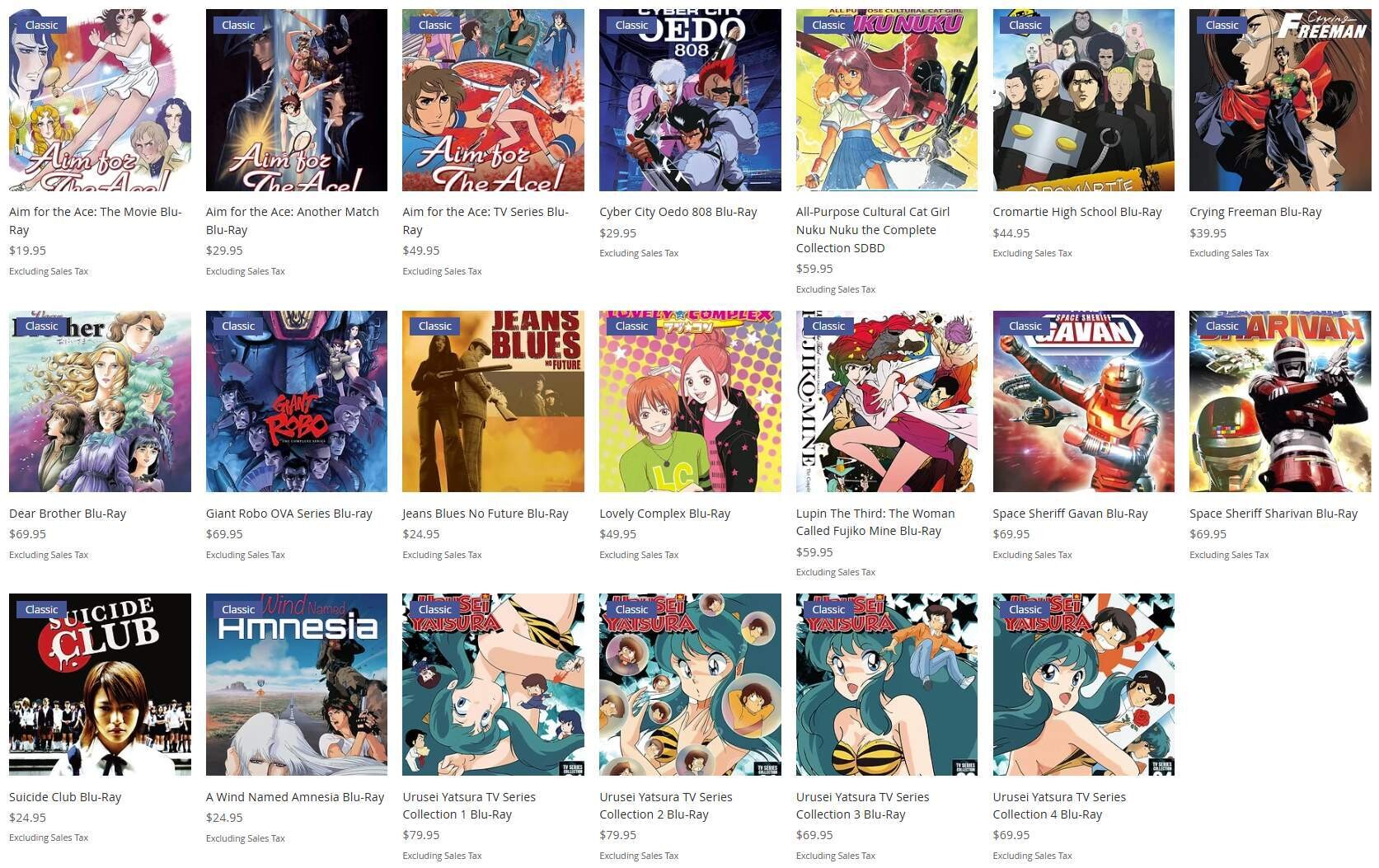The height and width of the screenshot is (868, 1379).
Task: Click the Classic tag on Cromartie High School
Action: (1025, 25)
